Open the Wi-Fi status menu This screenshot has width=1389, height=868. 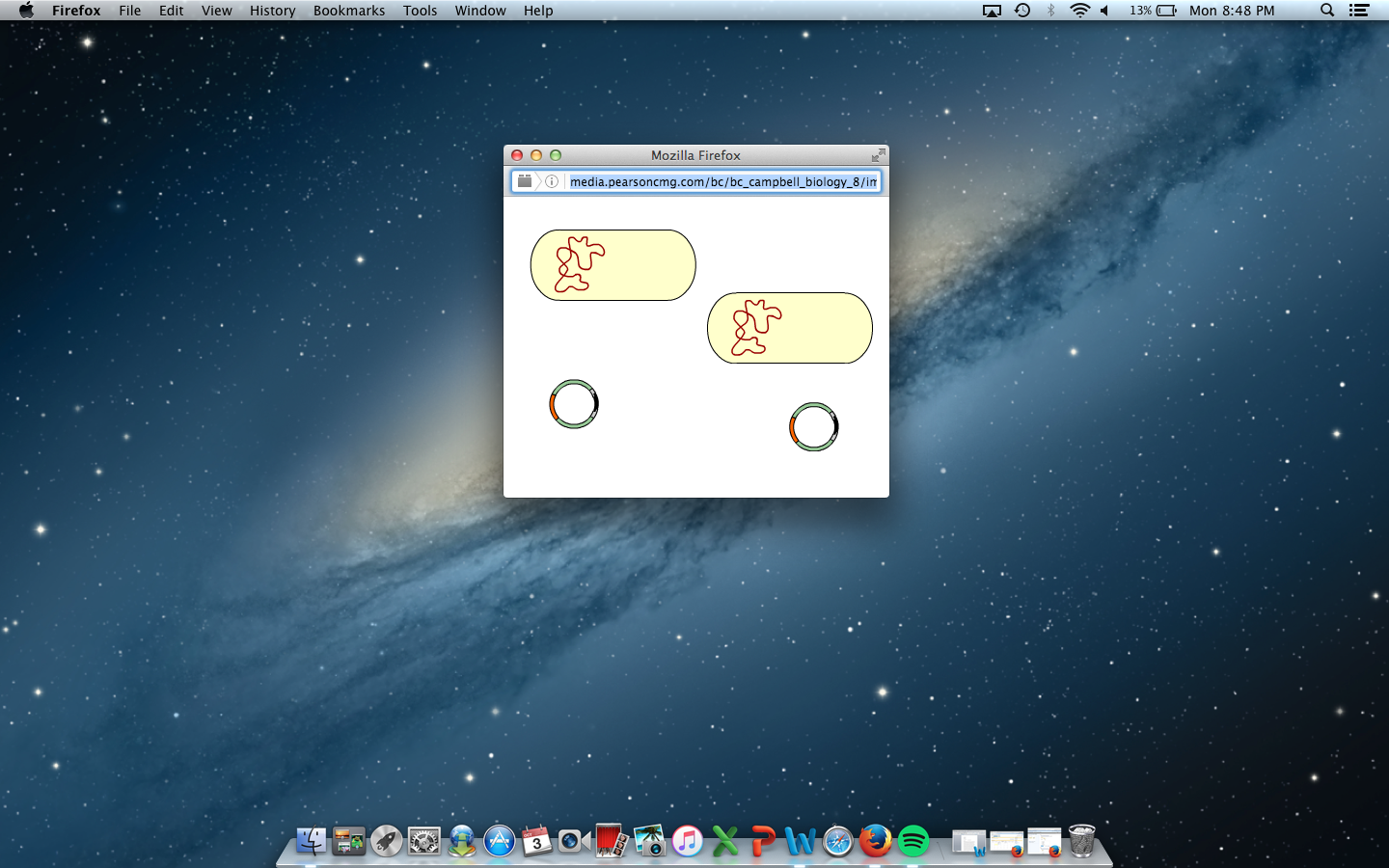pyautogui.click(x=1080, y=11)
